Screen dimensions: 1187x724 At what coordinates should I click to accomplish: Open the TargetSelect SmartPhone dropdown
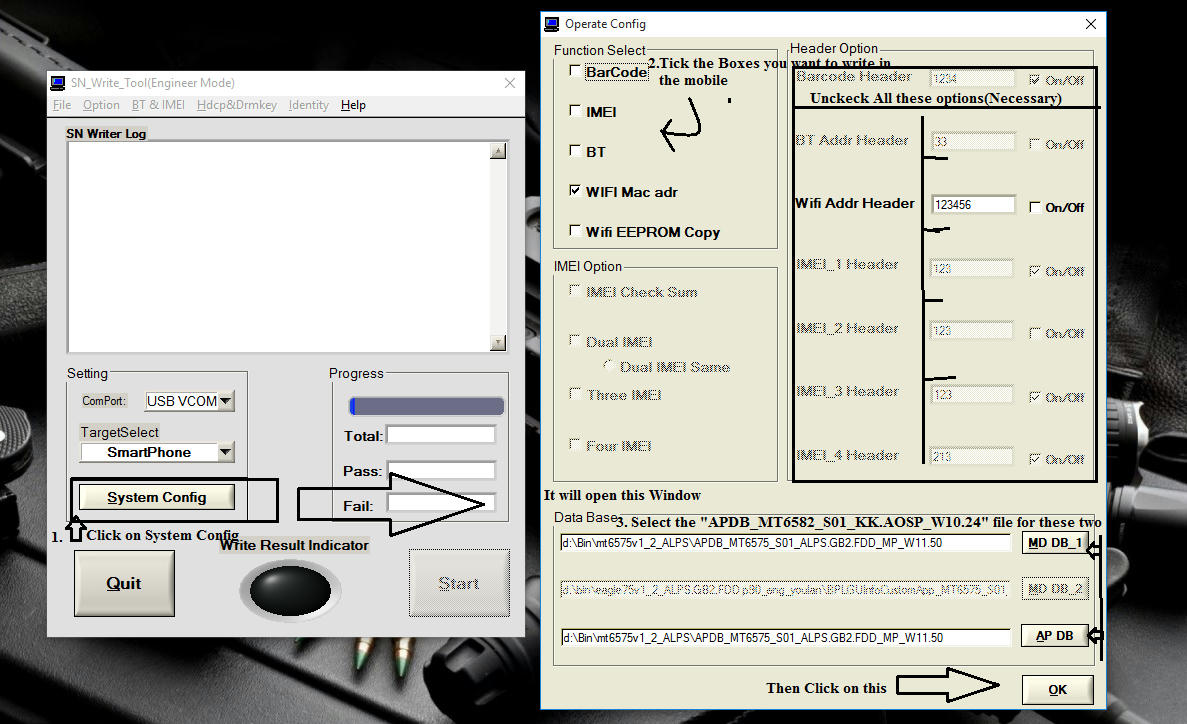[x=226, y=452]
